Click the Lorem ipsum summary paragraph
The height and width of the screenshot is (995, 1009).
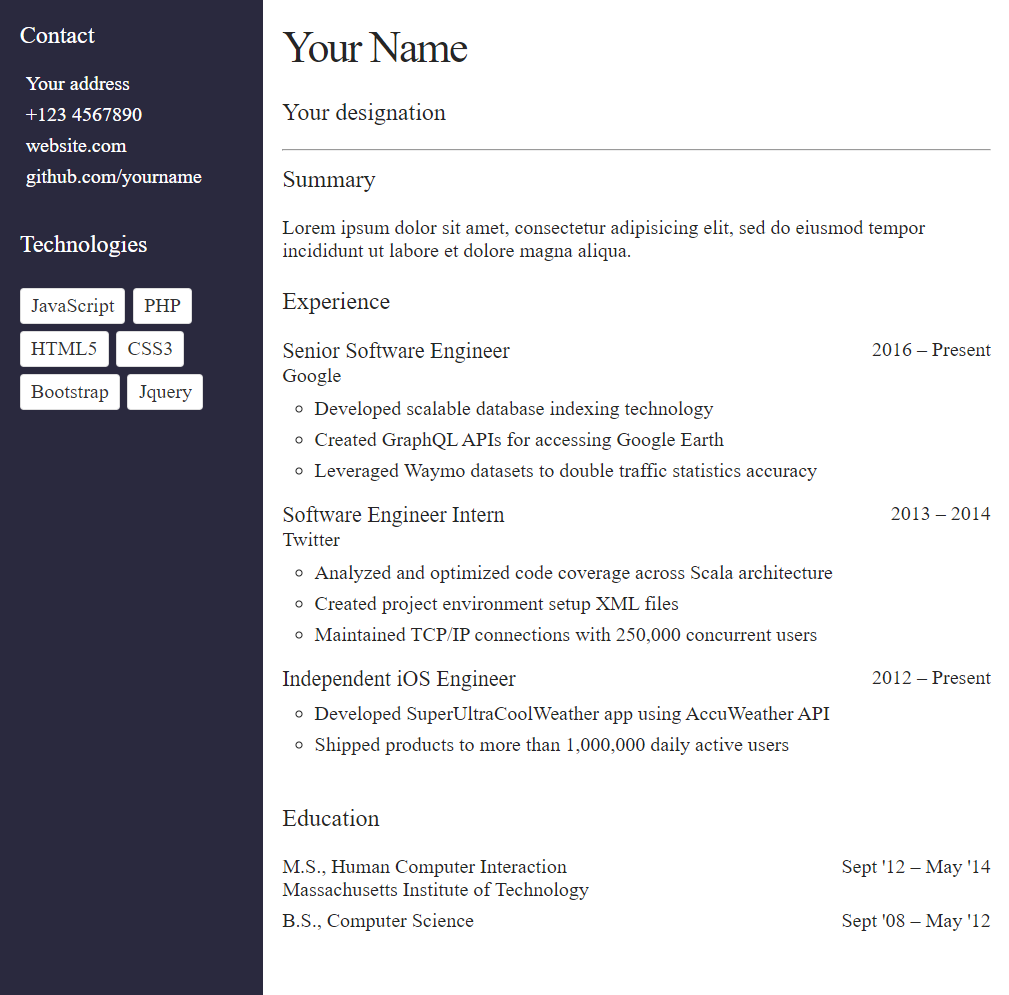[x=604, y=239]
